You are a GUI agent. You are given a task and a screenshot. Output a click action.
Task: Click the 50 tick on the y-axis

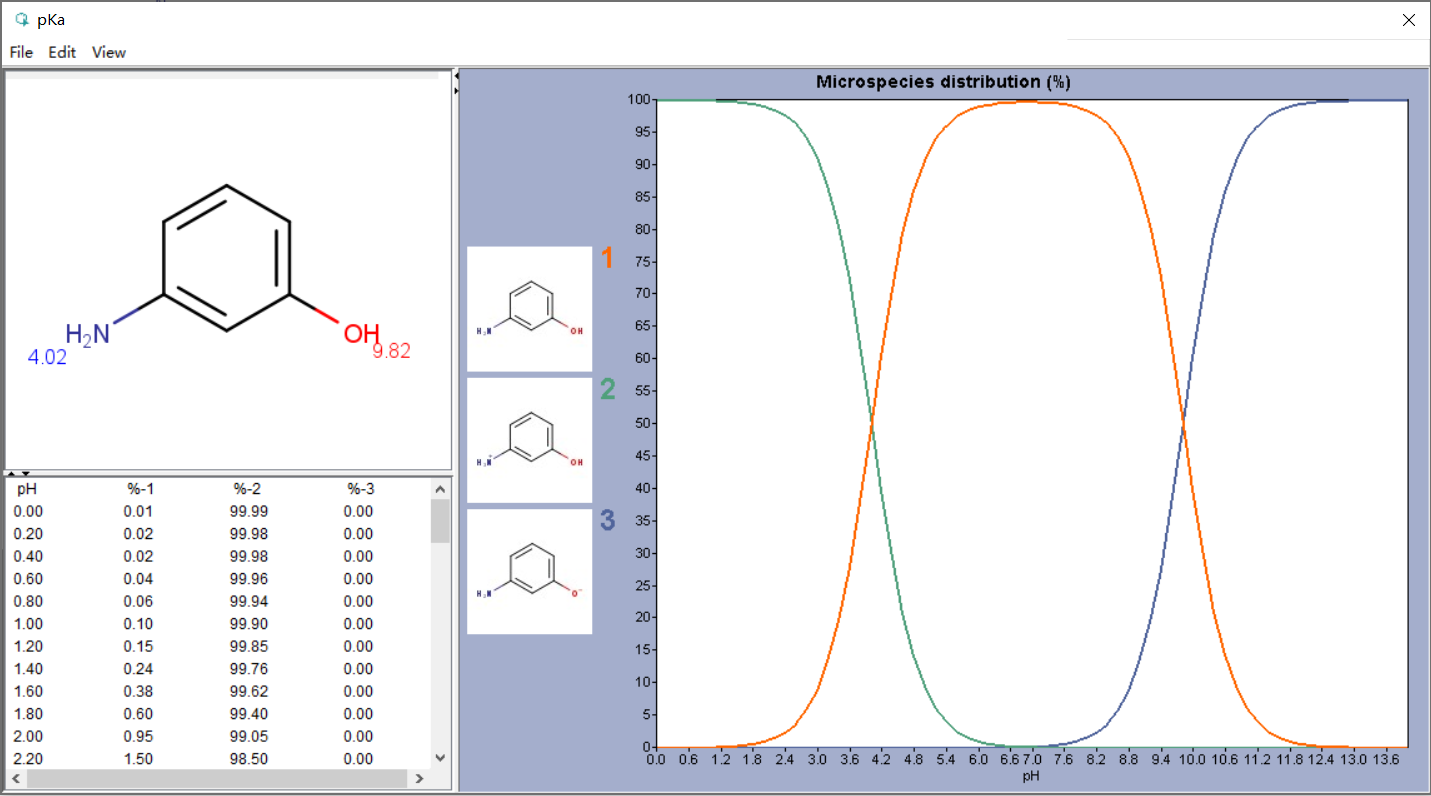pyautogui.click(x=642, y=423)
